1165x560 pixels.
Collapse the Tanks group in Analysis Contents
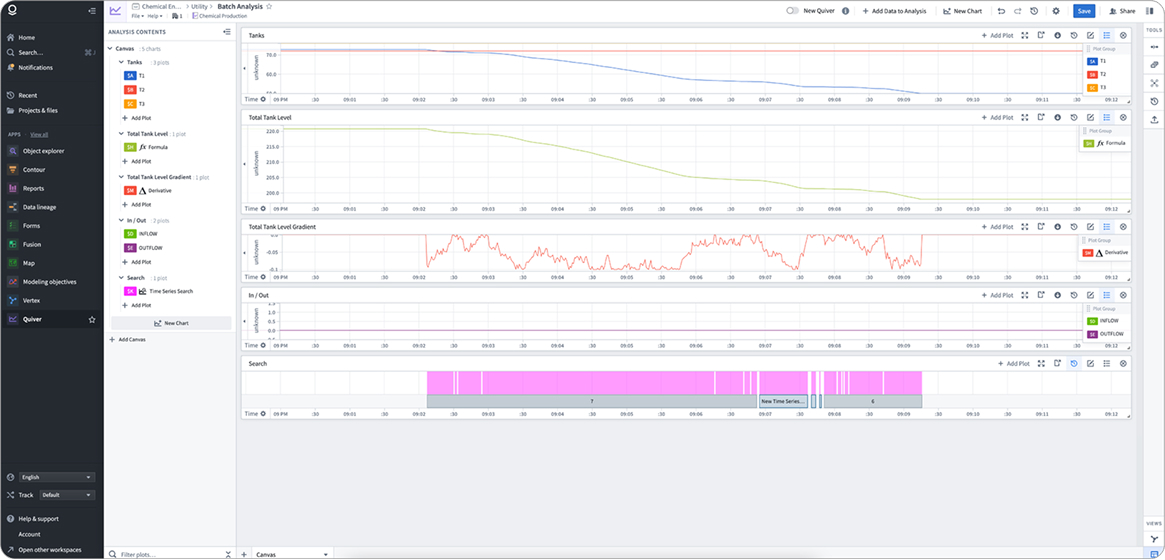pyautogui.click(x=121, y=62)
